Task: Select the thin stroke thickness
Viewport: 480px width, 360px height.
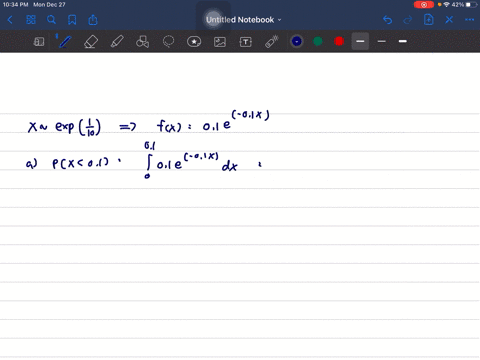Action: pyautogui.click(x=382, y=41)
